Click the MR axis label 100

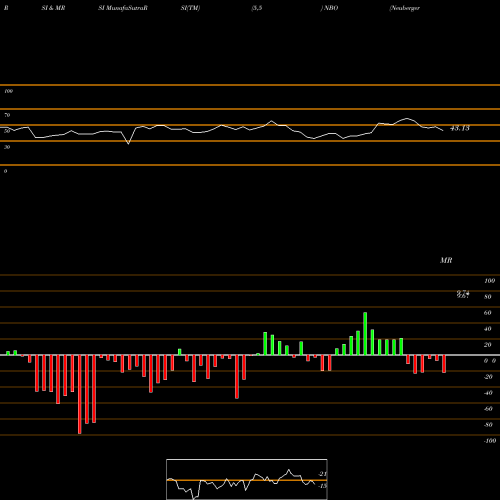[x=489, y=281]
